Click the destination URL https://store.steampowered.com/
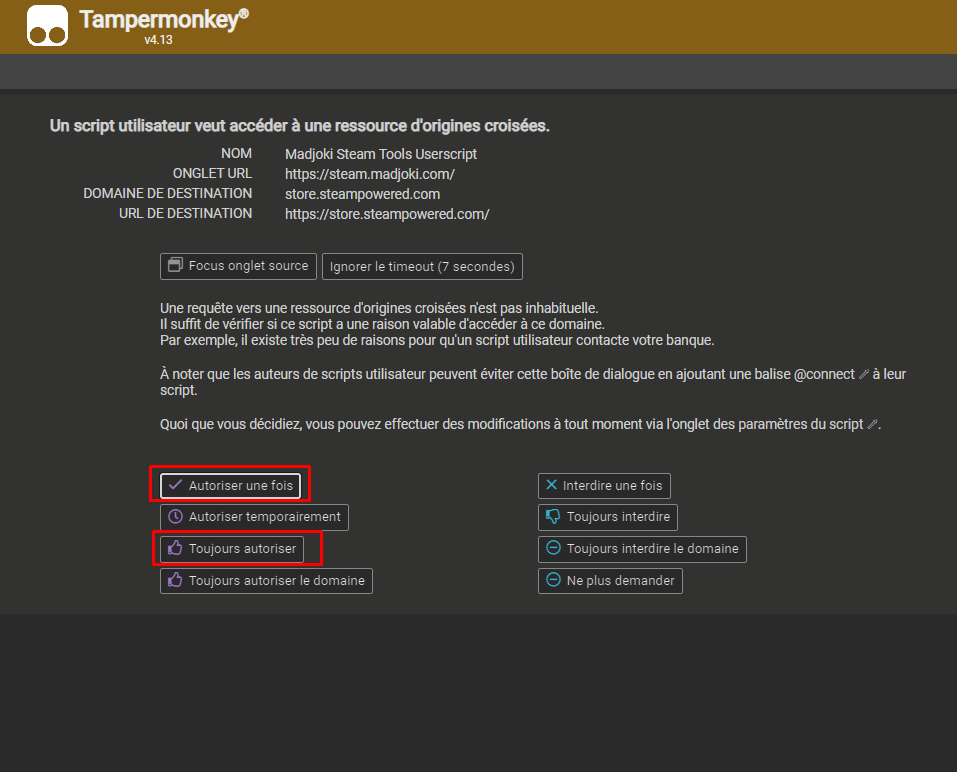The image size is (957, 772). 387,214
